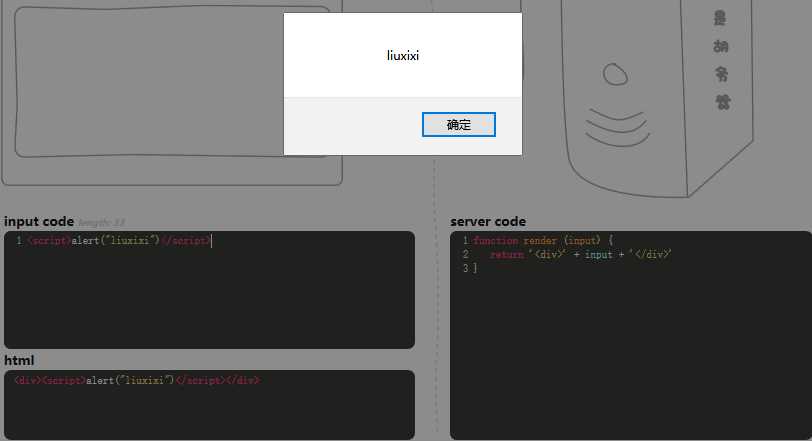Select the html output line with div script
The width and height of the screenshot is (812, 441).
(137, 380)
